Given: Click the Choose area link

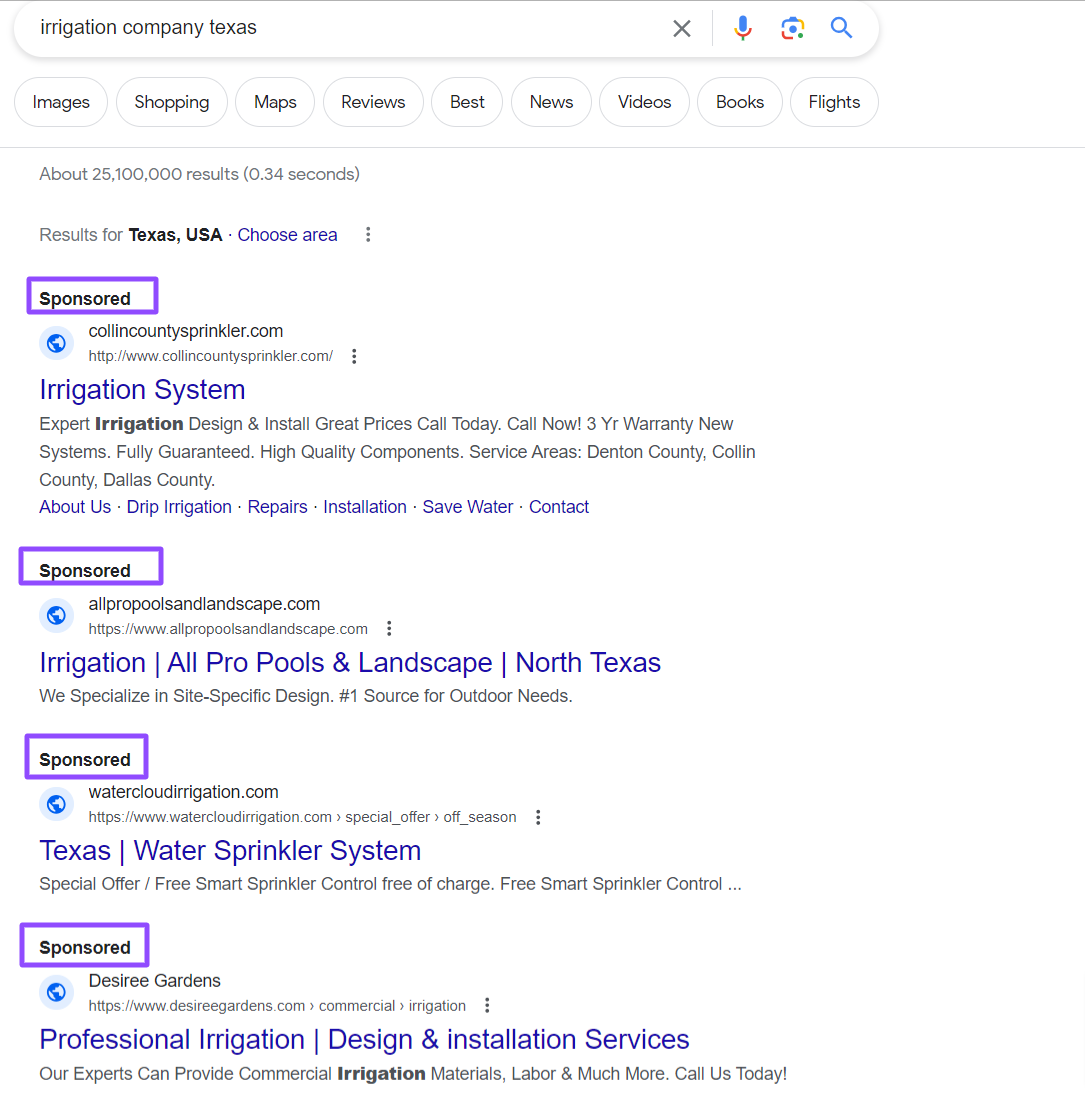Looking at the screenshot, I should [287, 235].
